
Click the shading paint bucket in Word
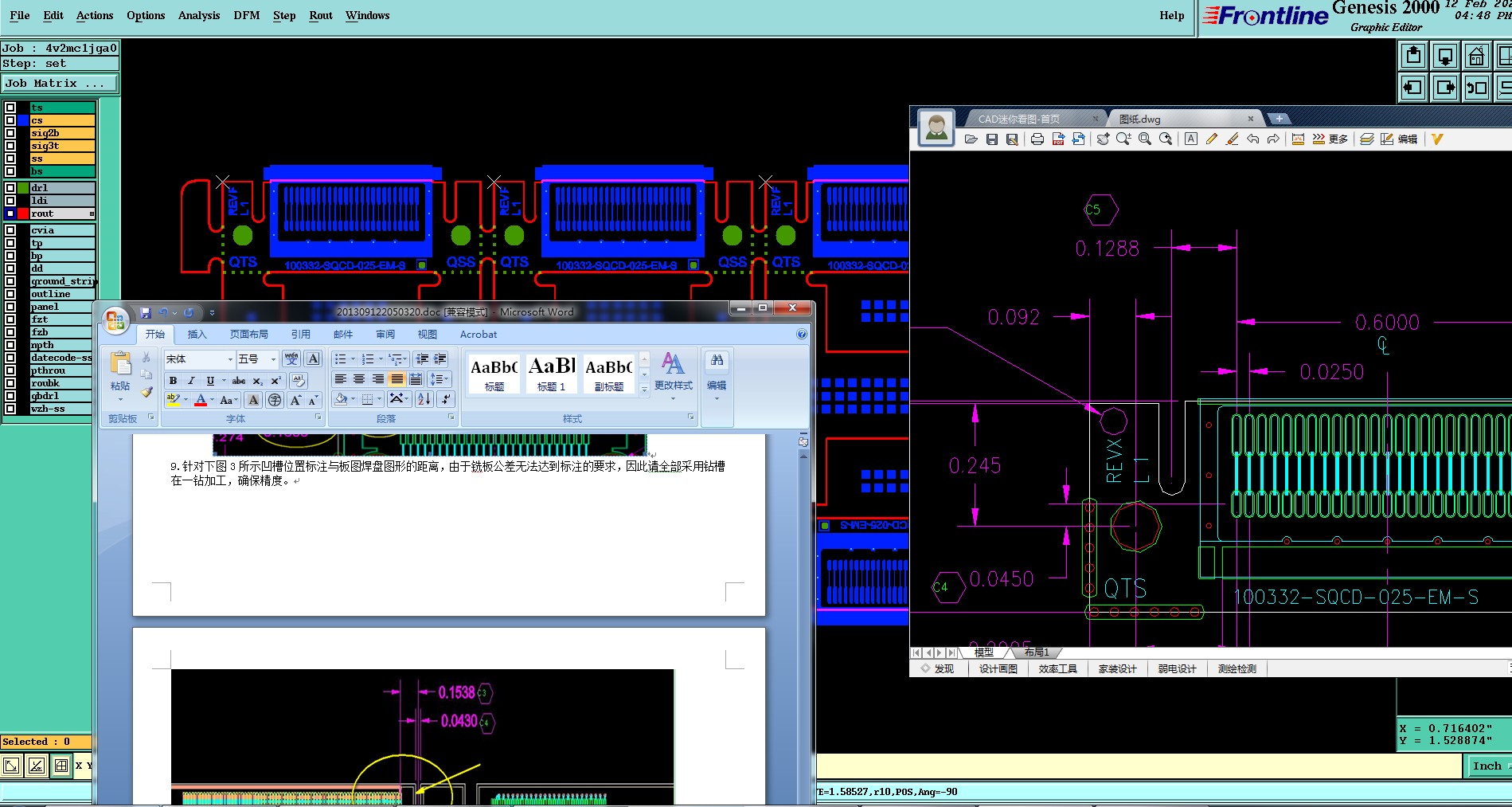pyautogui.click(x=341, y=399)
